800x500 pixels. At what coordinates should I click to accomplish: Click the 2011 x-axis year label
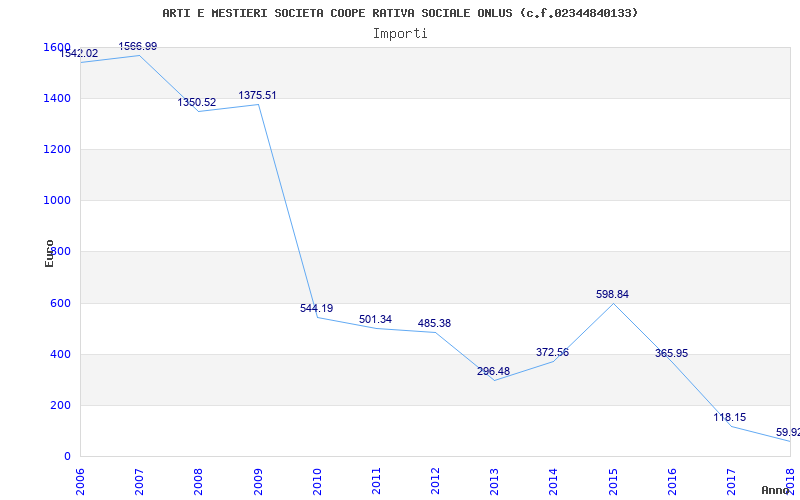(x=376, y=482)
